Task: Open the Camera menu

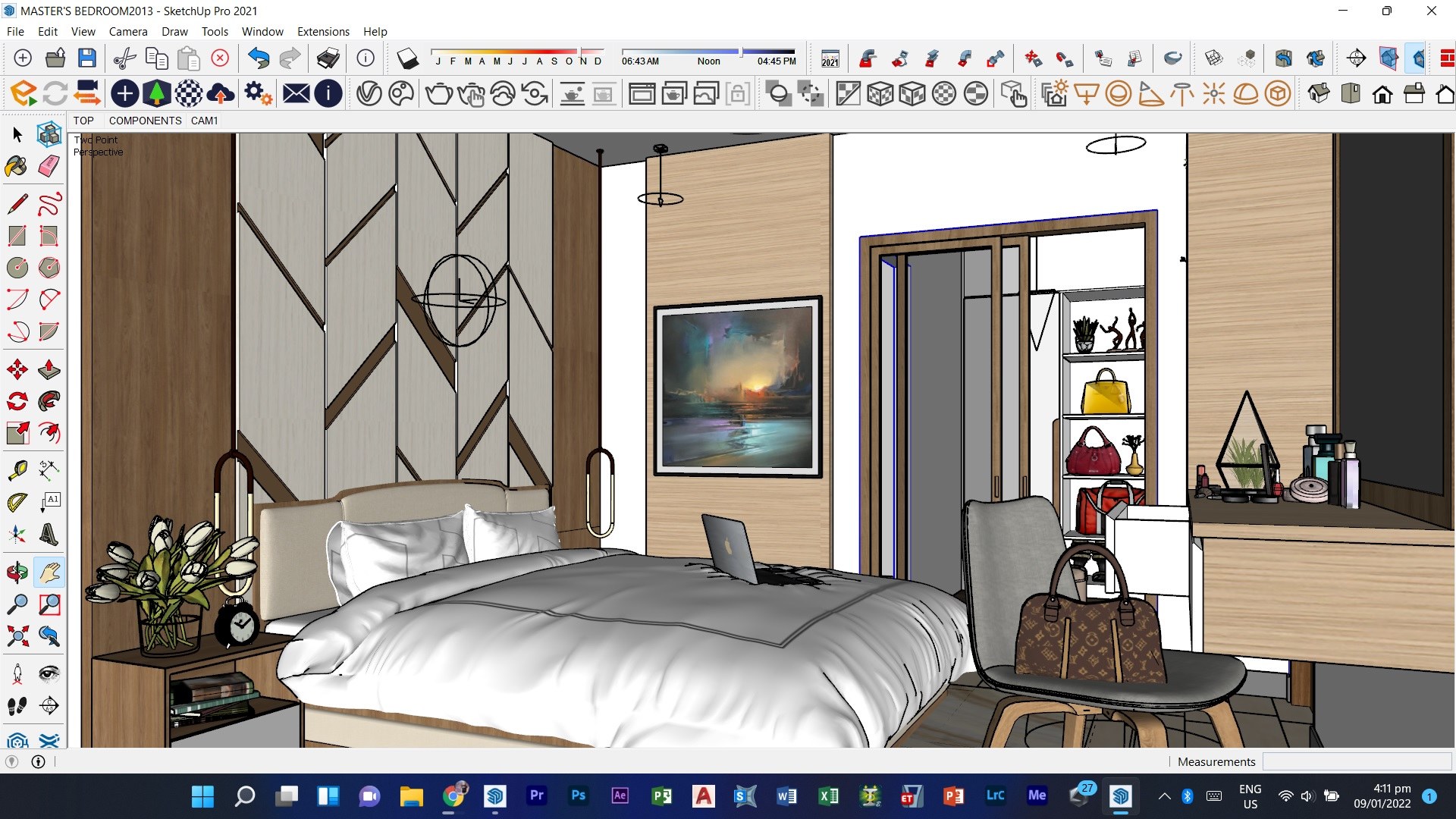Action: pyautogui.click(x=127, y=31)
